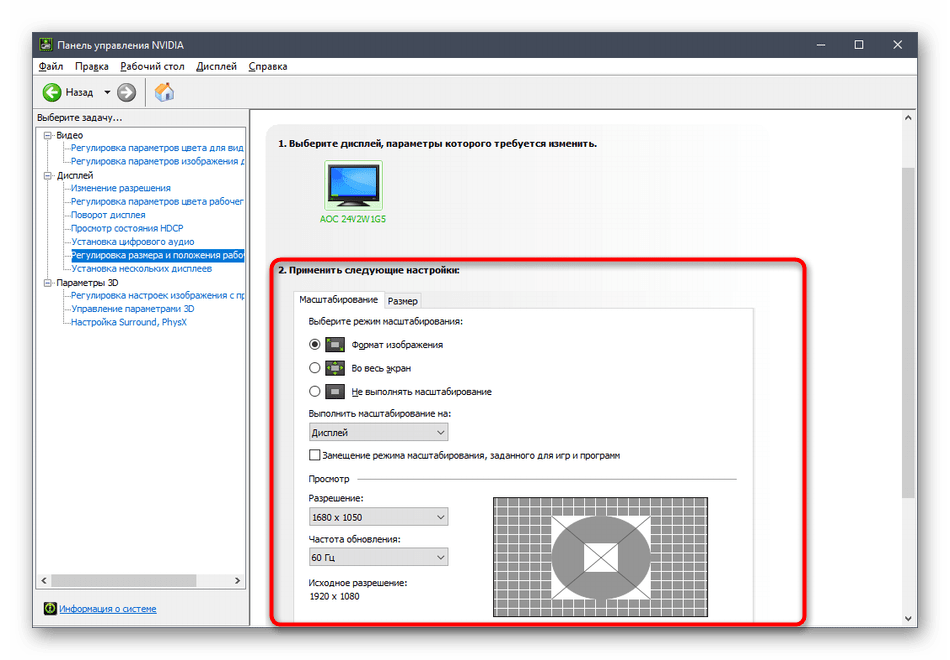
Task: Select the 'Во весь экран' radio button
Action: coord(315,368)
